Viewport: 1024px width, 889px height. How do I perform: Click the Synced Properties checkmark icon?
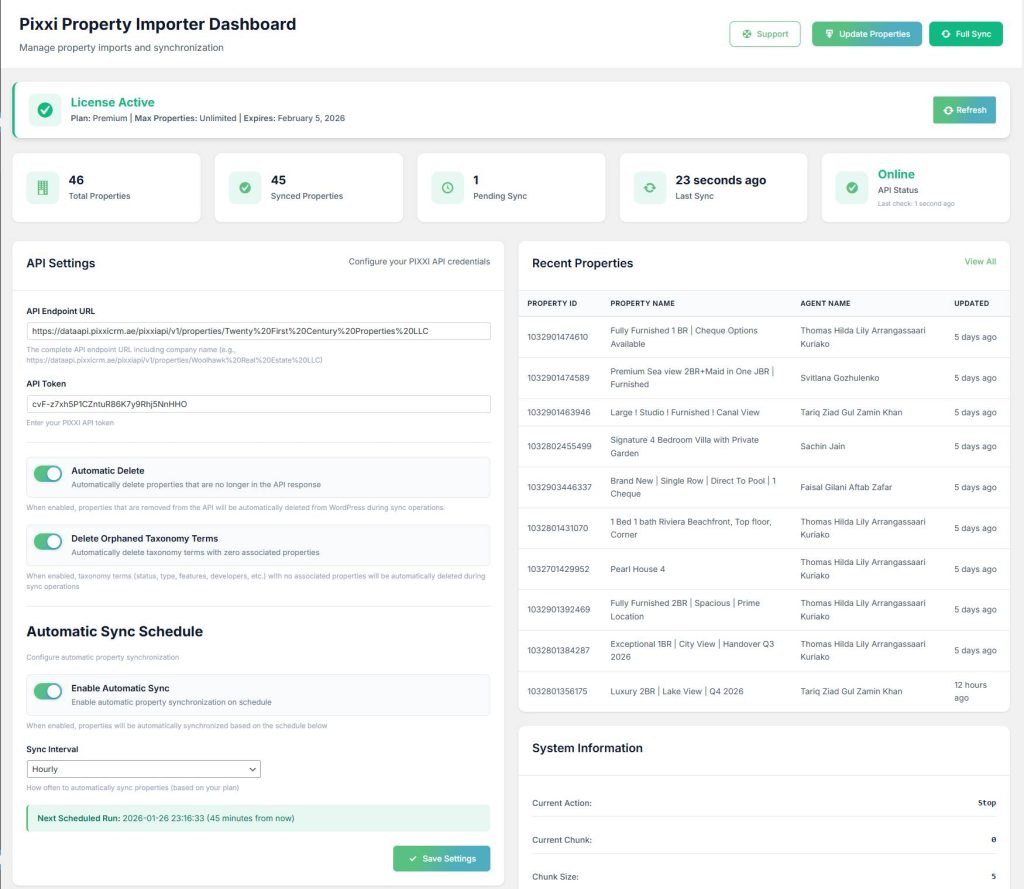(x=245, y=187)
